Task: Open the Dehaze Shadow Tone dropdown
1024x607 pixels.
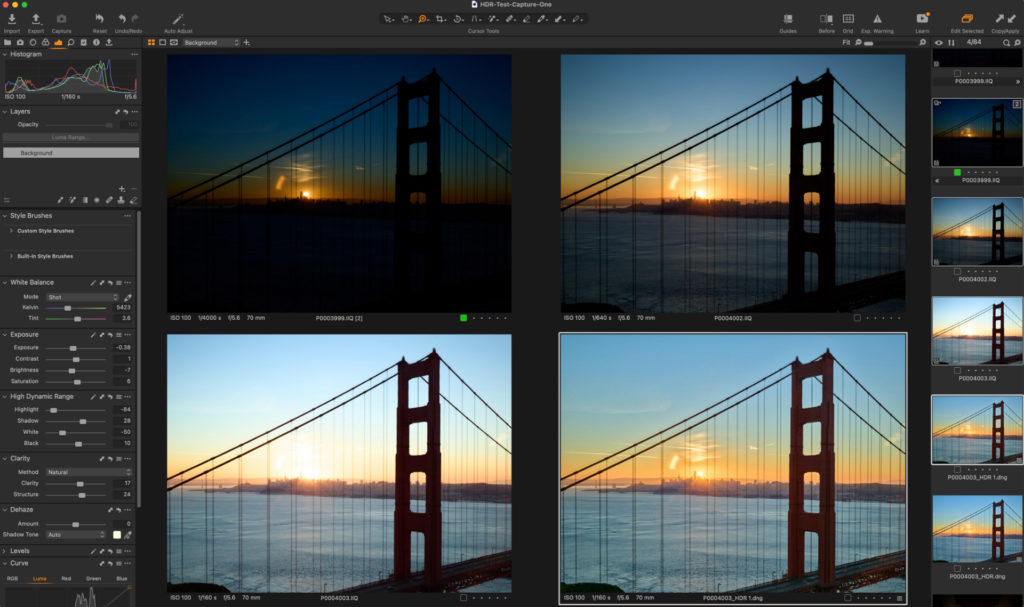Action: click(x=76, y=534)
